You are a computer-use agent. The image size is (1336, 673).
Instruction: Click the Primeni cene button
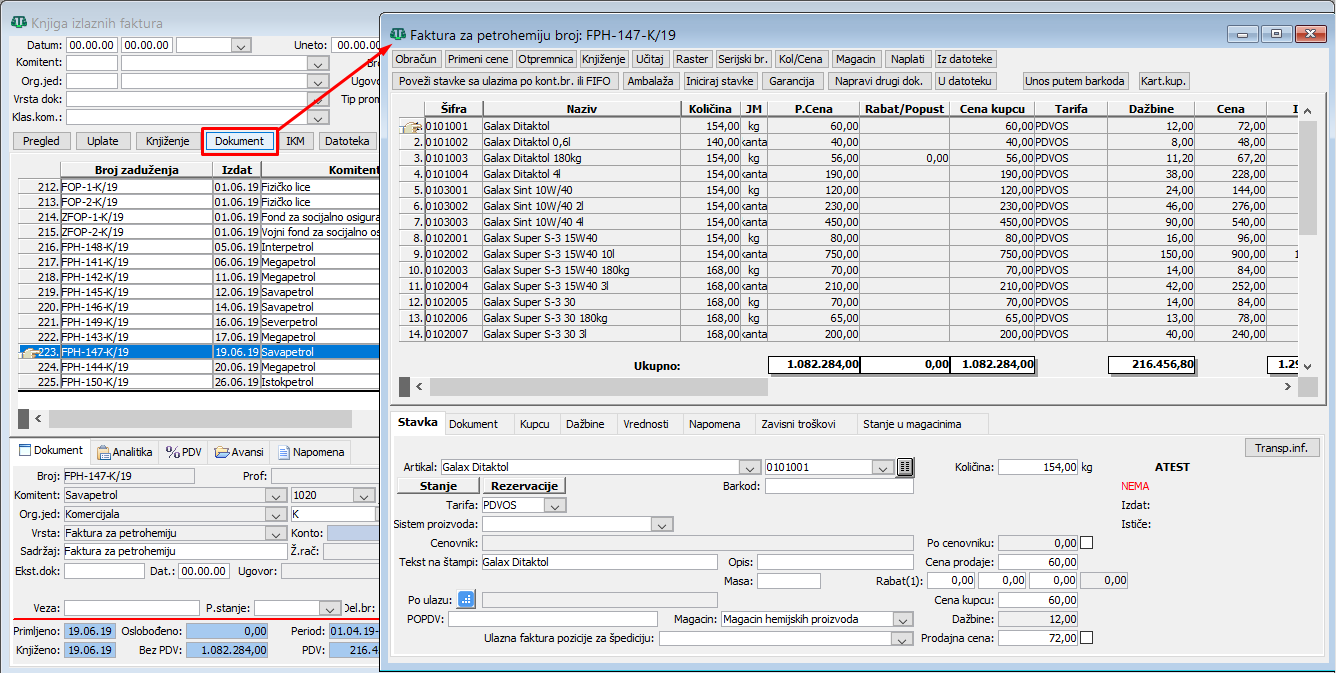[478, 59]
